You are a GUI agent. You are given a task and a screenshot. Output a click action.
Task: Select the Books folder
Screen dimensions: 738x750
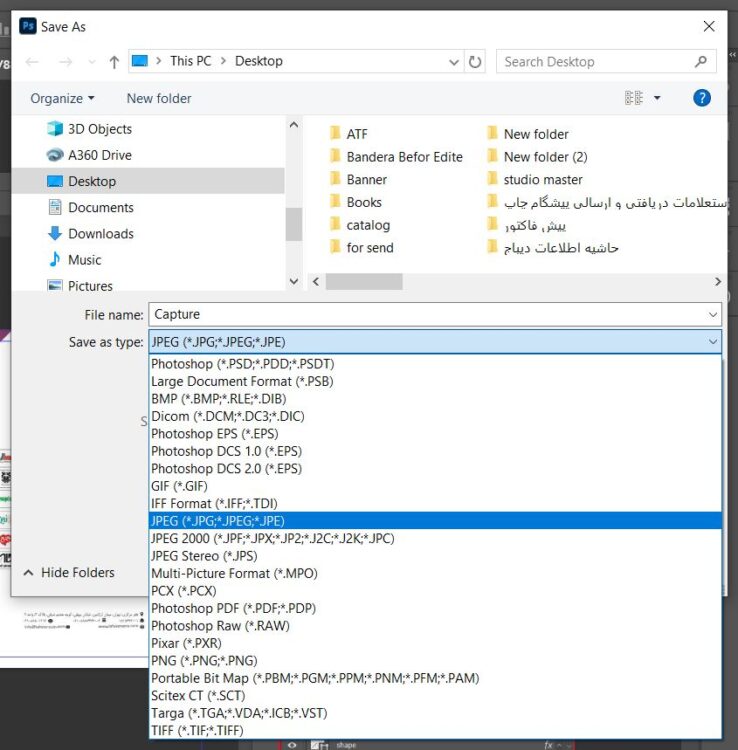click(356, 202)
